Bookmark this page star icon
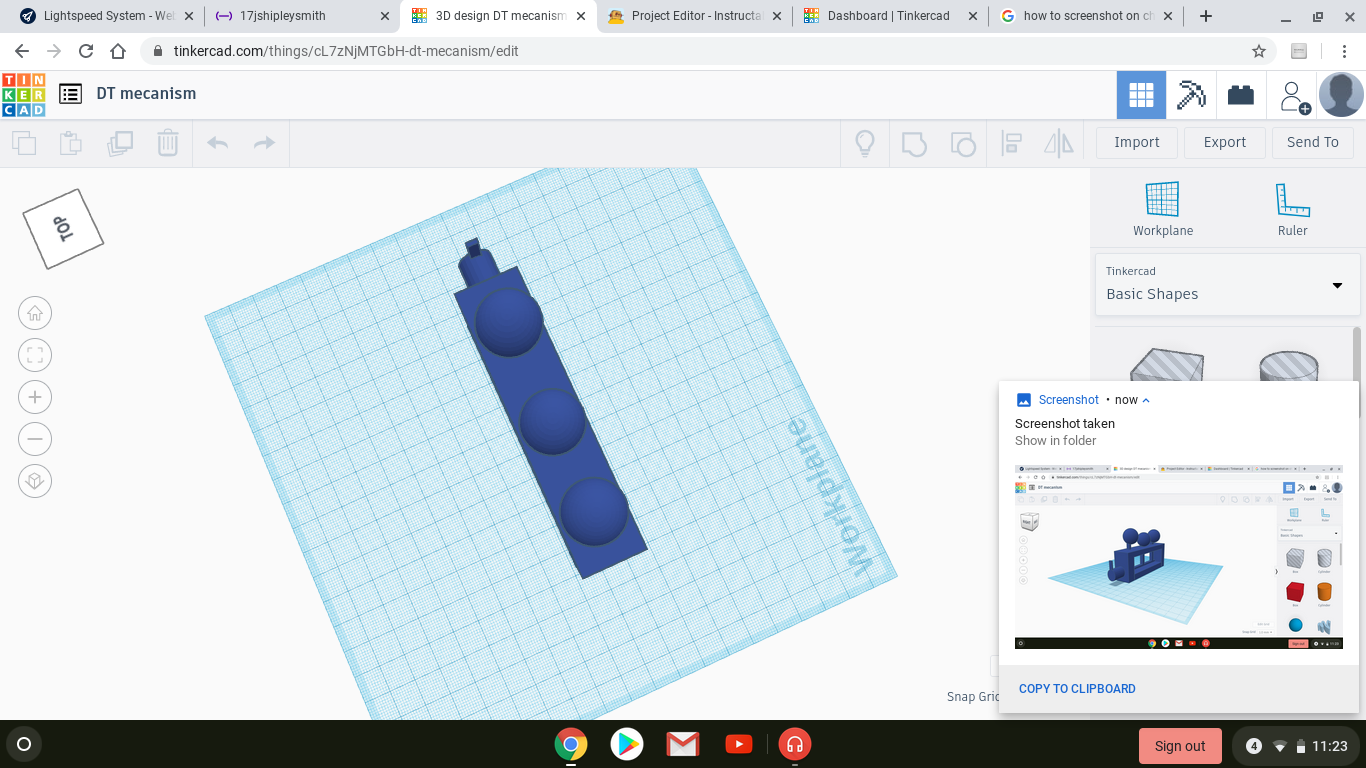The width and height of the screenshot is (1366, 768). pos(1259,51)
